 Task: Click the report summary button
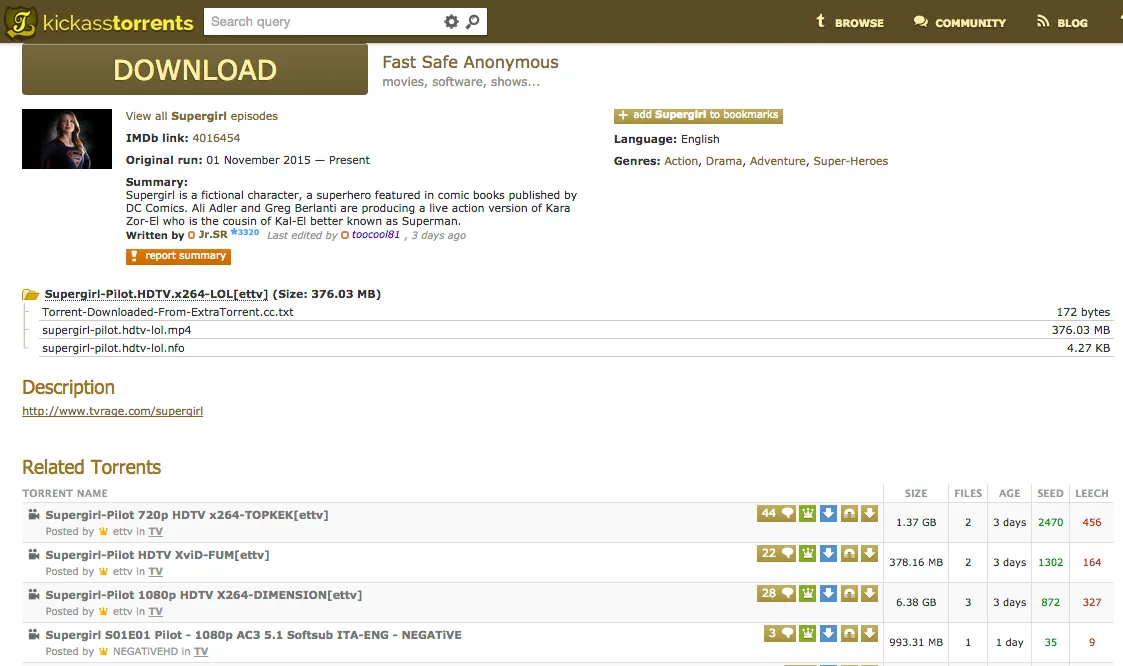(178, 257)
